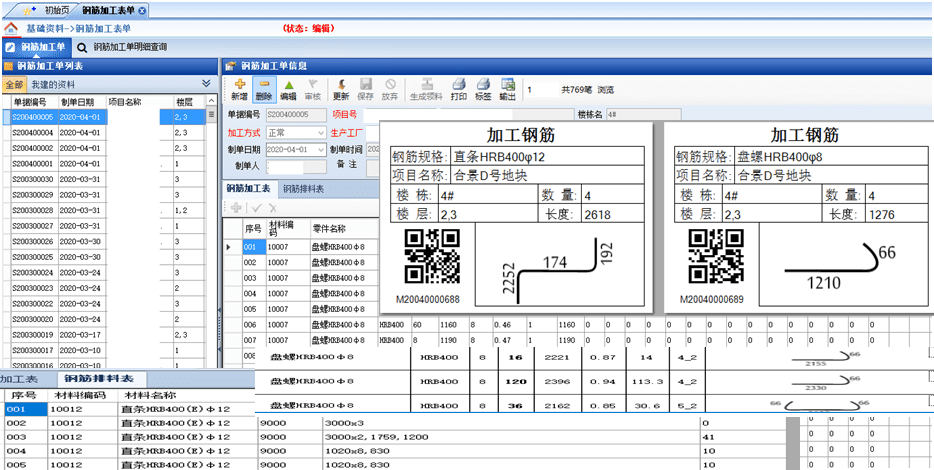Select list row S200300028

(108, 210)
